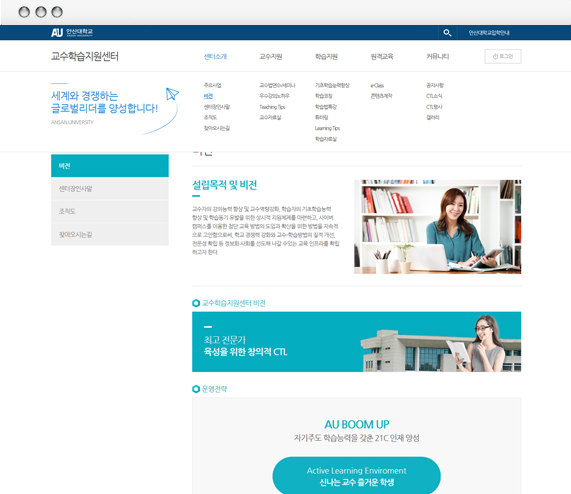
Task: Select 센터장인사말 in left sidebar
Action: (110, 189)
